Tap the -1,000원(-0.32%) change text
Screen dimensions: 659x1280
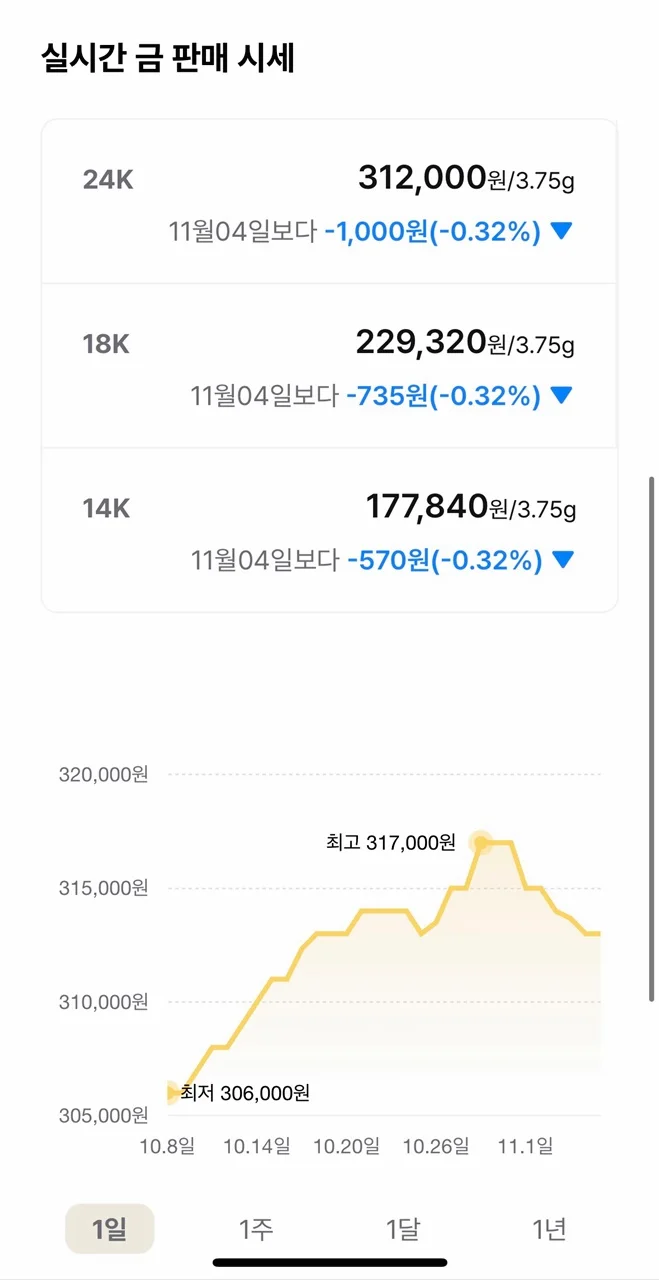[x=432, y=232]
